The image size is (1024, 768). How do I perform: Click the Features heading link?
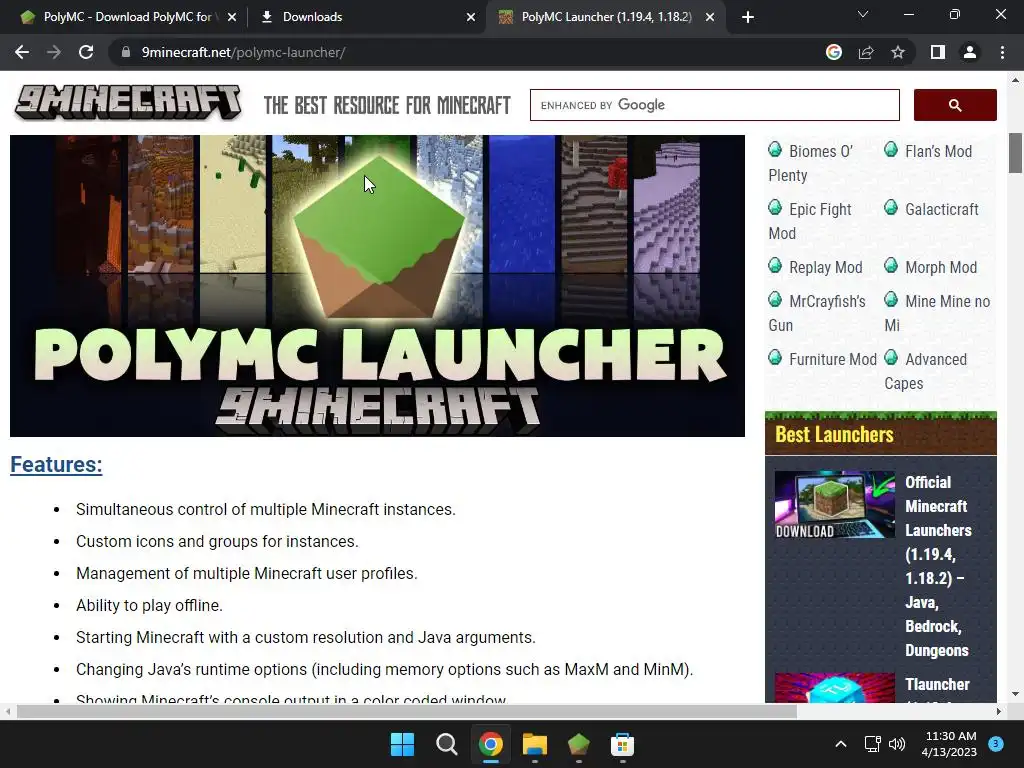point(56,464)
